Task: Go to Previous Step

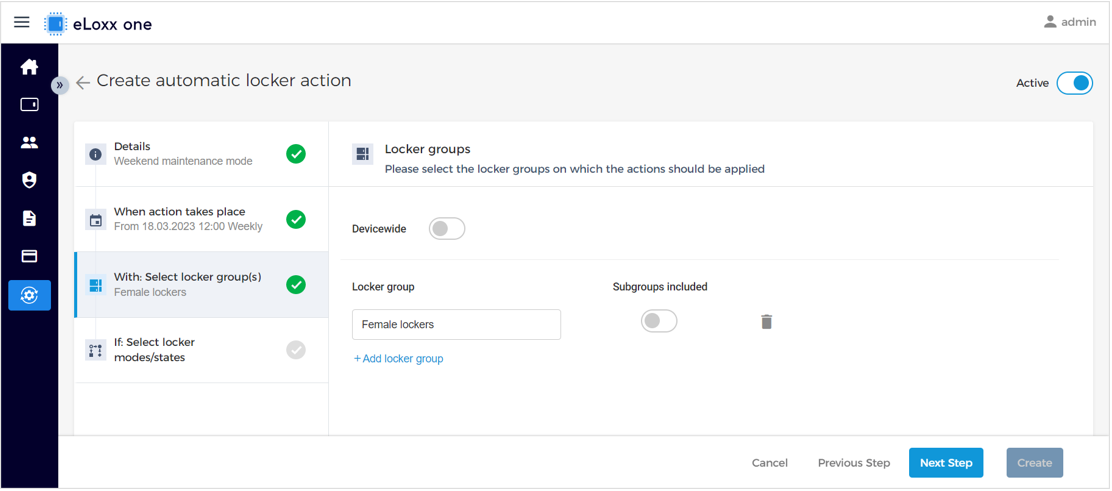Action: pos(854,463)
